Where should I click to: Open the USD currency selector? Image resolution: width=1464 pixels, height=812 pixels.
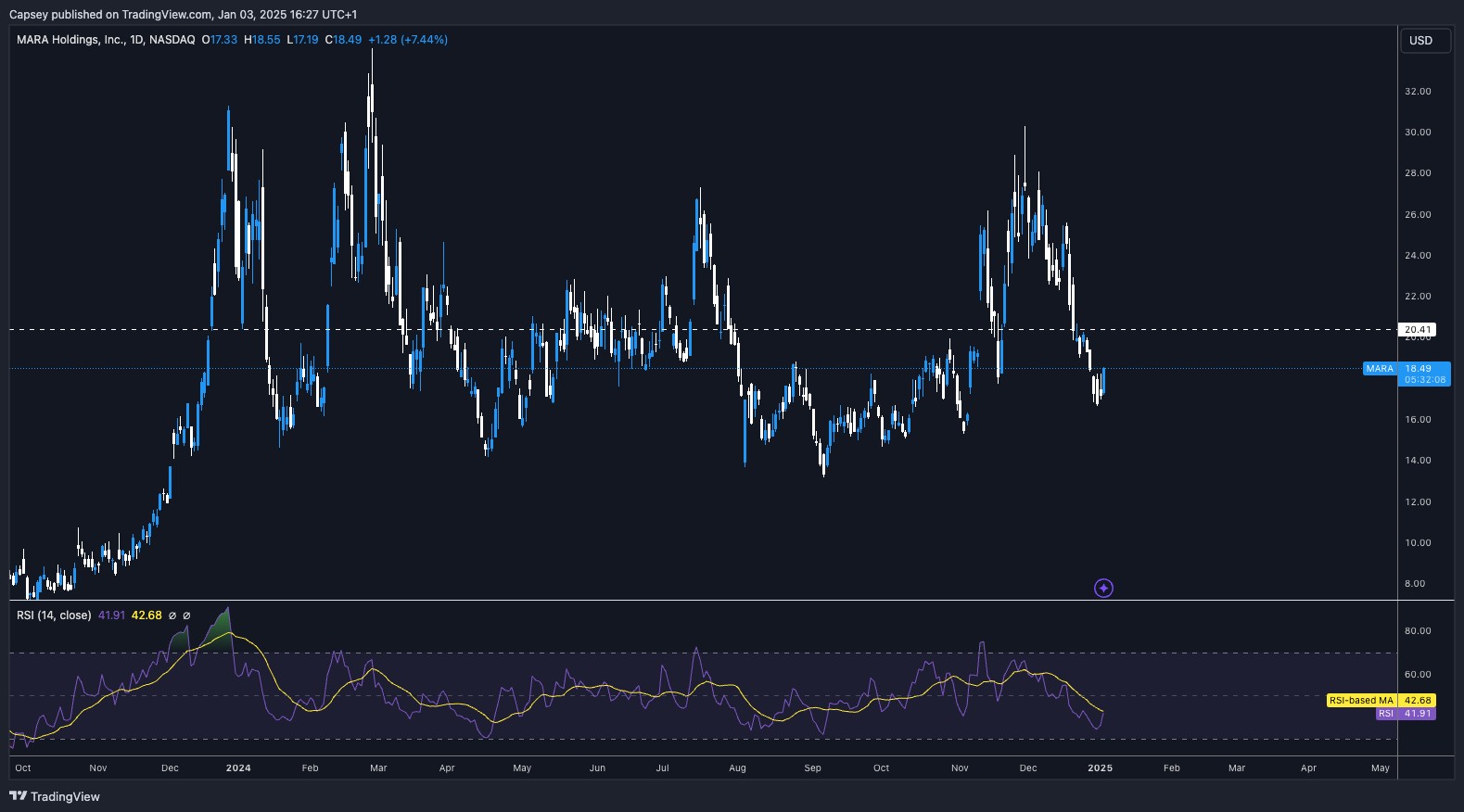[x=1425, y=41]
